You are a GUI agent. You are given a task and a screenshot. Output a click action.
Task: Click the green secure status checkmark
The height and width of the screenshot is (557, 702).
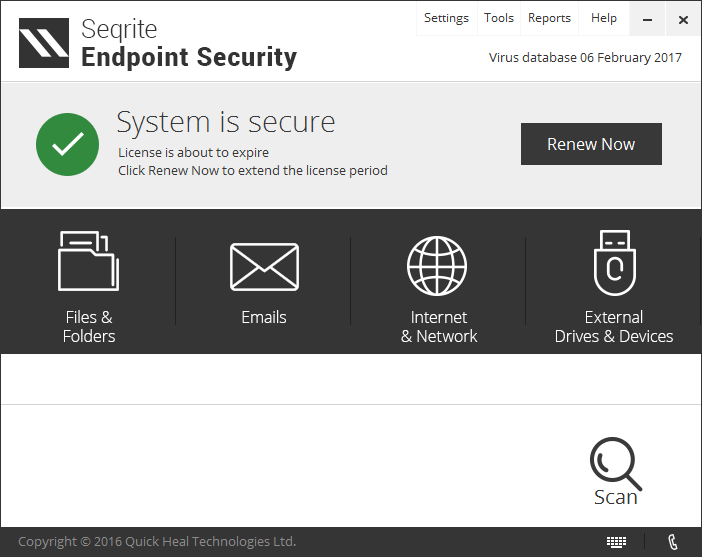[67, 144]
